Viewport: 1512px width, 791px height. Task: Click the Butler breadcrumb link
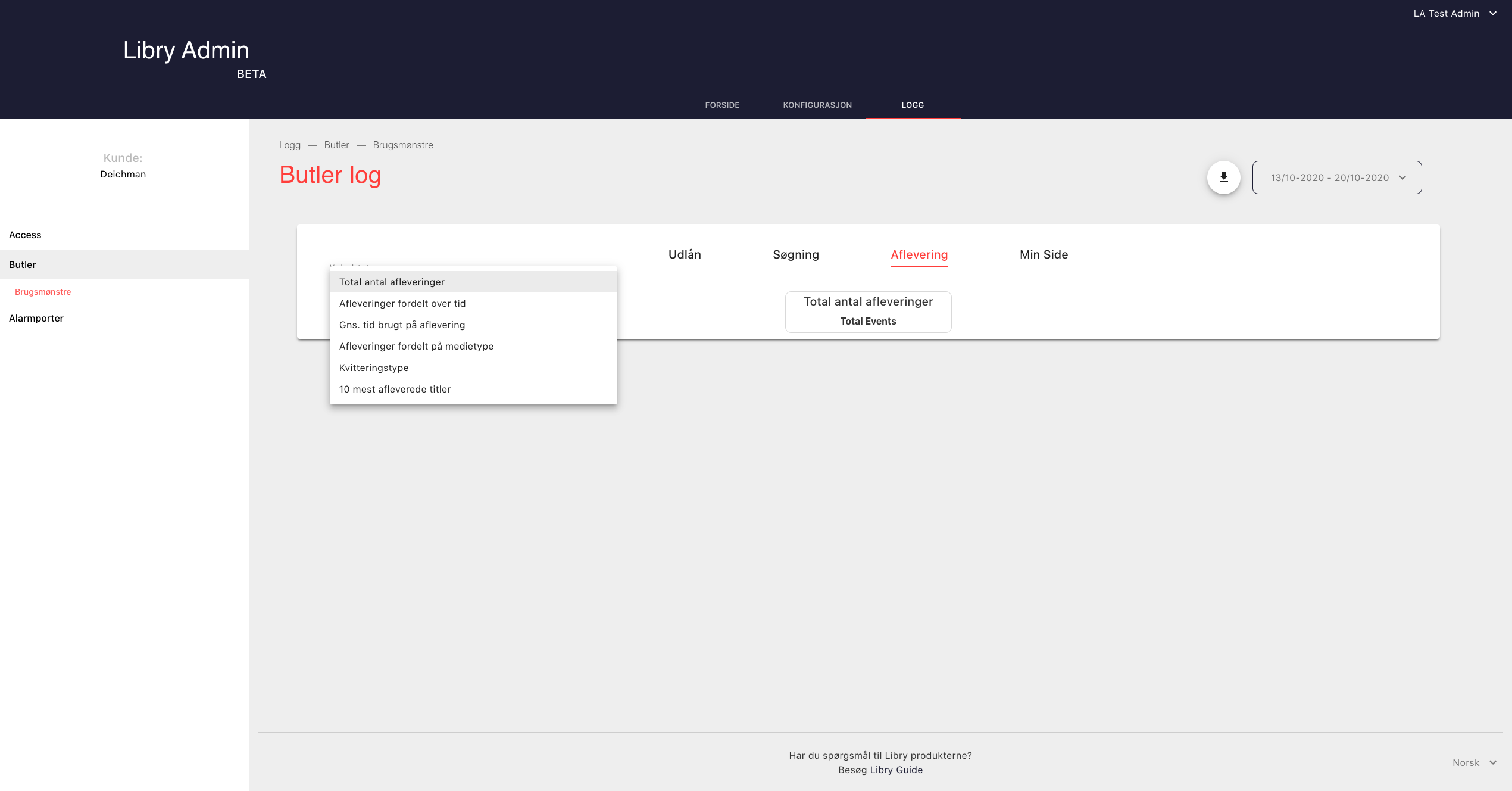point(336,145)
